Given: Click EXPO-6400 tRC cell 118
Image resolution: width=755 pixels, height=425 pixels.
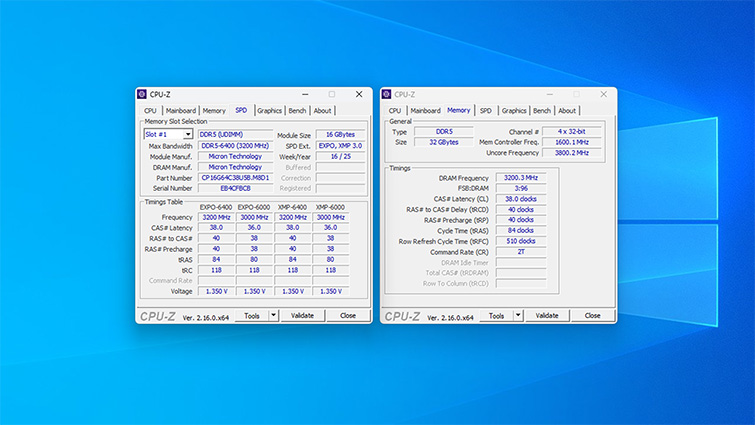Looking at the screenshot, I should coord(216,270).
